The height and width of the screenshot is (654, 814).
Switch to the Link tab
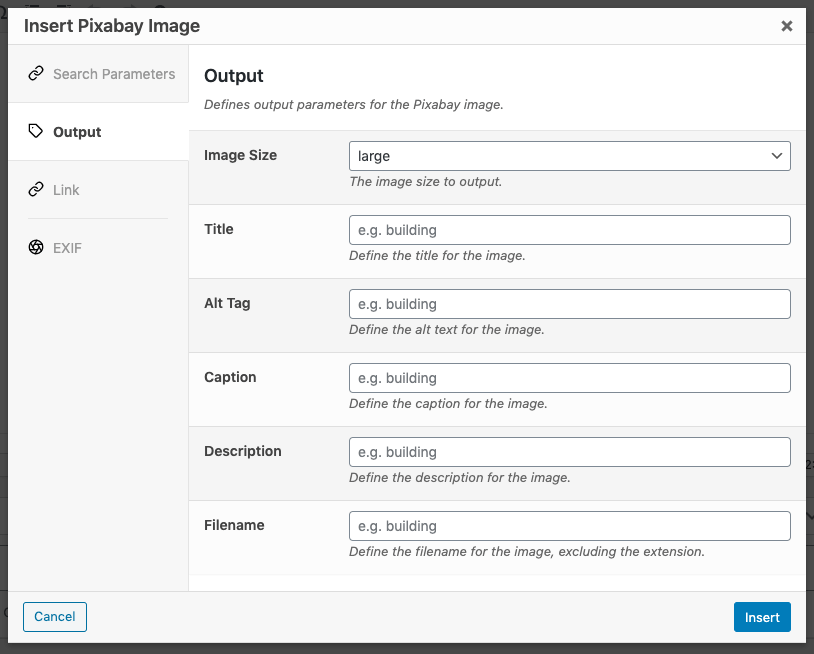[x=98, y=189]
